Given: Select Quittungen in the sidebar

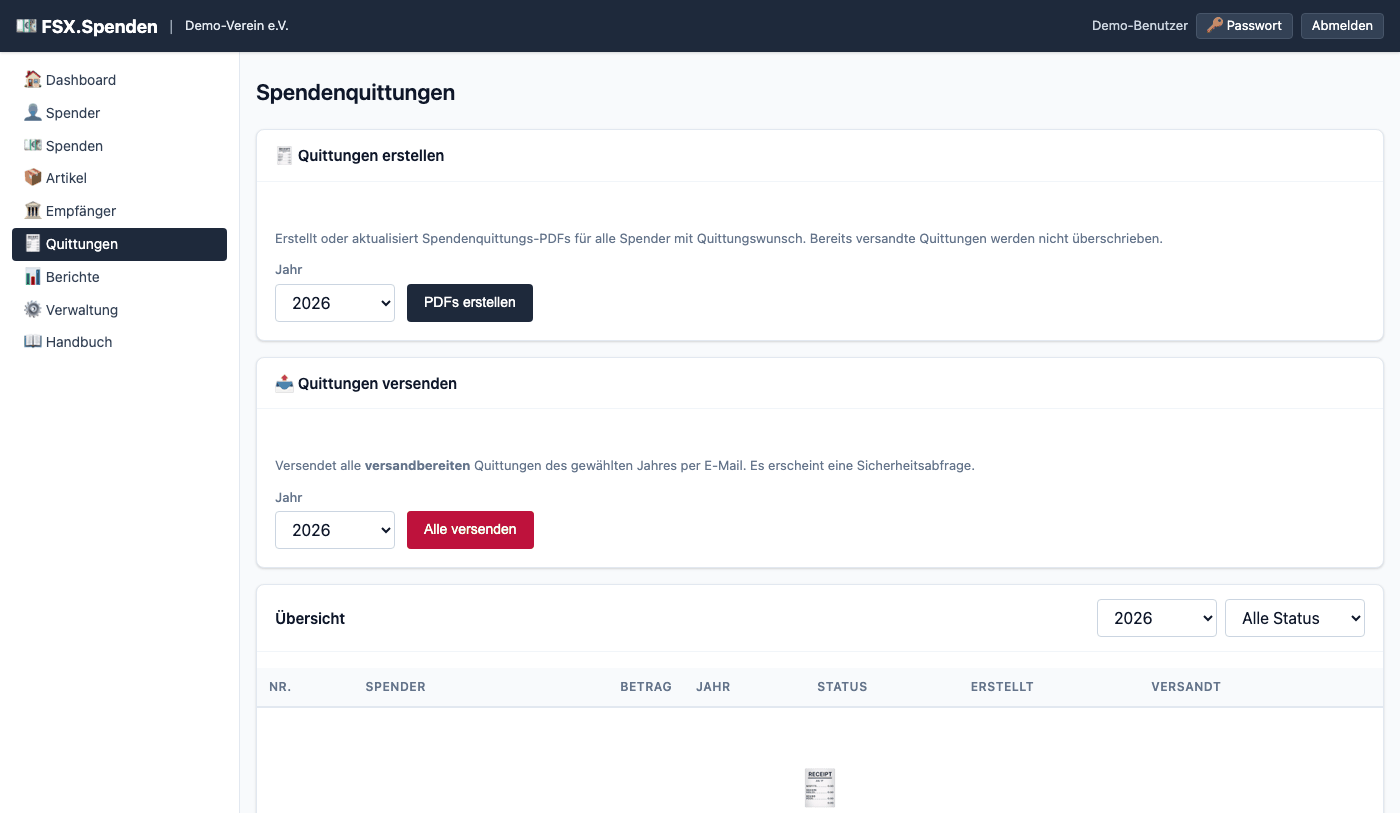Looking at the screenshot, I should (x=119, y=244).
